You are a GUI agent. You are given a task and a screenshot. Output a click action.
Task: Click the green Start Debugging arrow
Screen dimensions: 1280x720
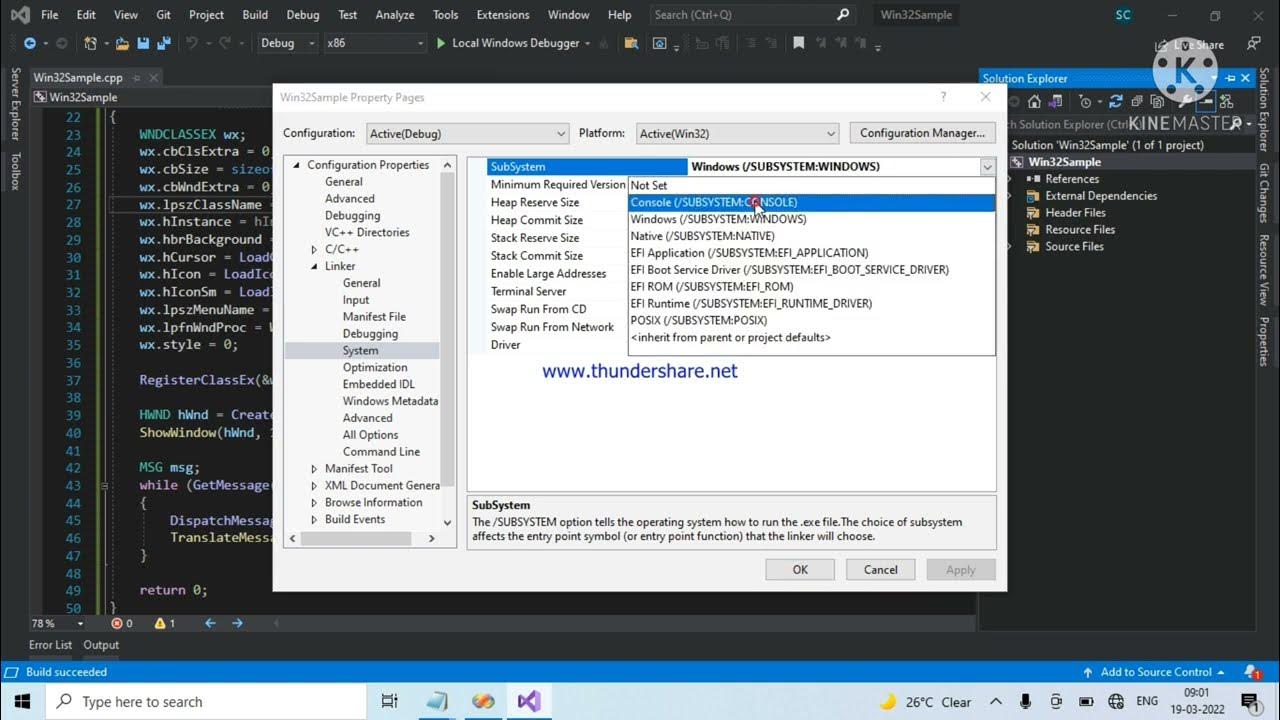[441, 43]
